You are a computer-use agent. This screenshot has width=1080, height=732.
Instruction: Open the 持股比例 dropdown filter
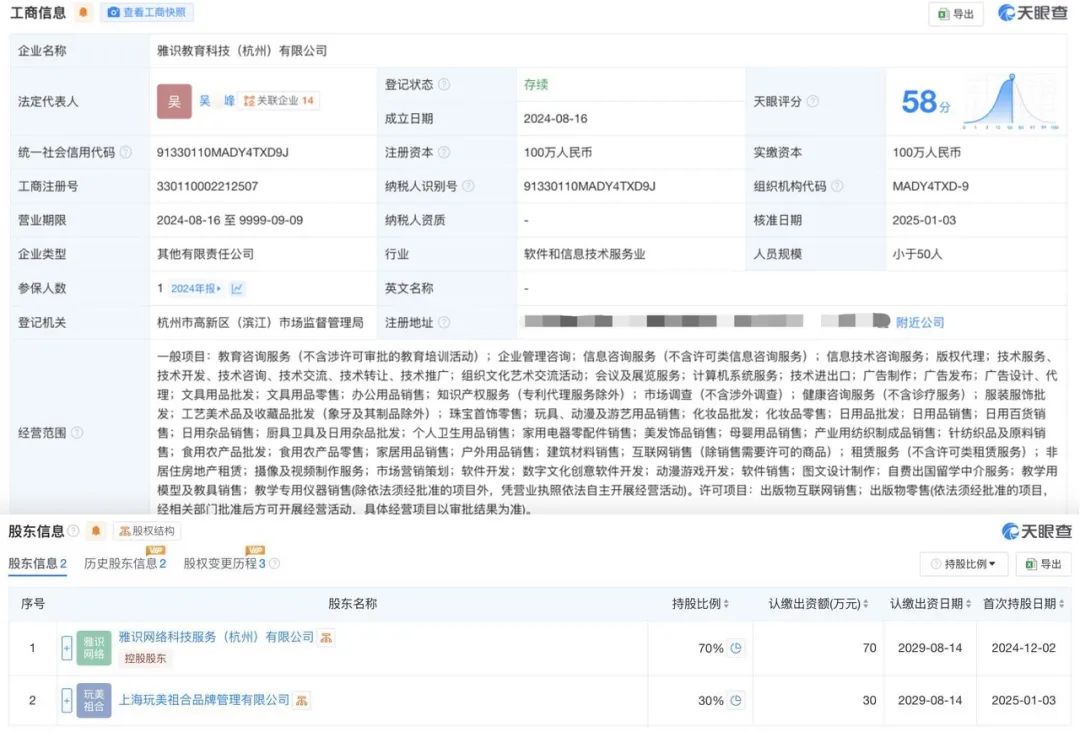coord(964,564)
